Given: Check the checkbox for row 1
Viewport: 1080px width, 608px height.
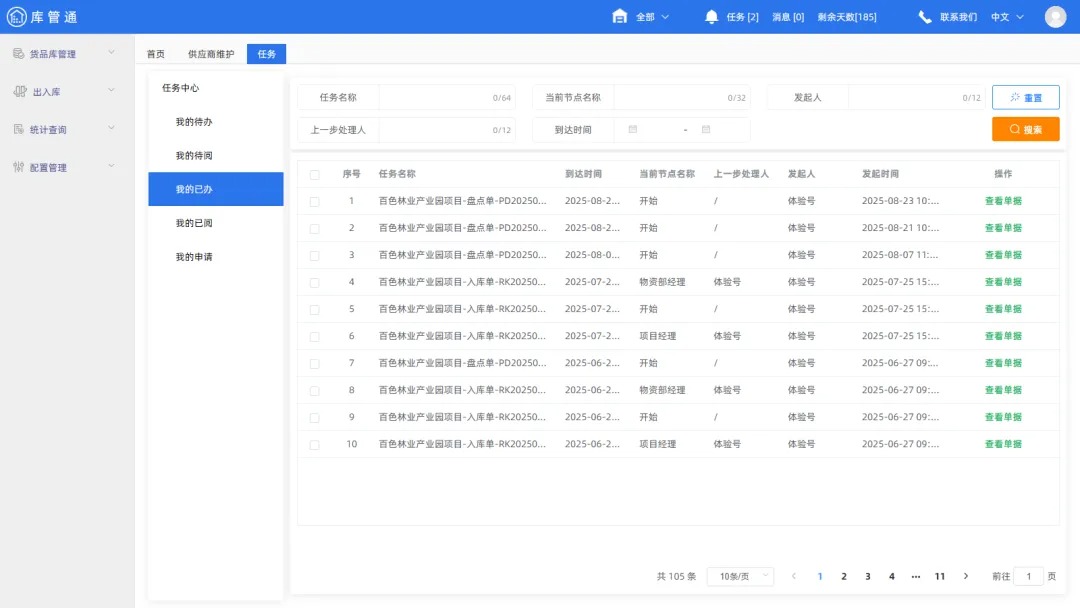Looking at the screenshot, I should (x=314, y=201).
